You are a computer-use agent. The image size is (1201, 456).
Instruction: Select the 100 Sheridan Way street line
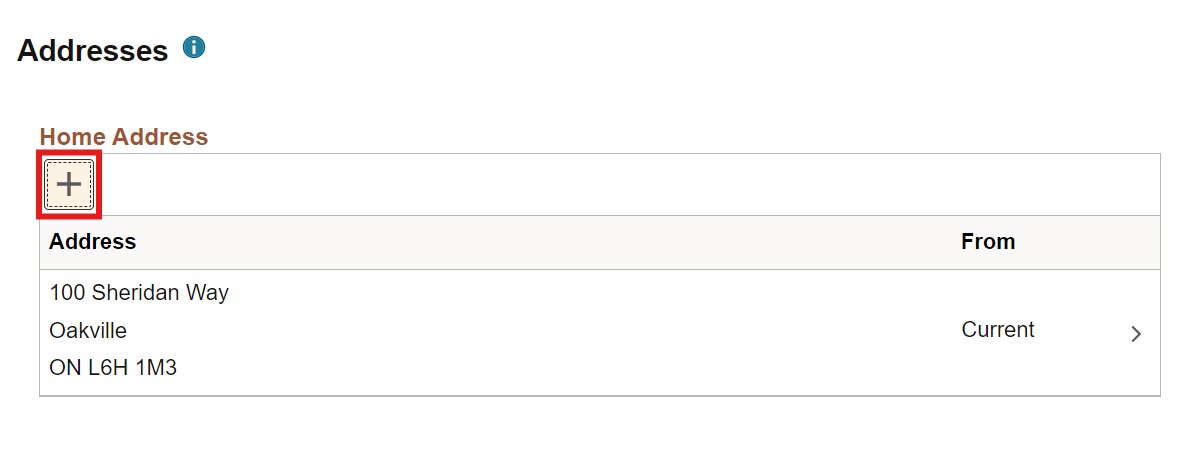[138, 293]
